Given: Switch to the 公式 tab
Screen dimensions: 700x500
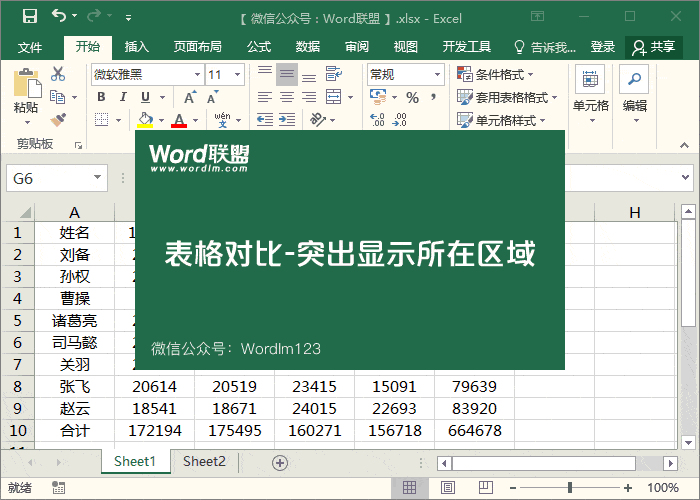Looking at the screenshot, I should point(259,47).
